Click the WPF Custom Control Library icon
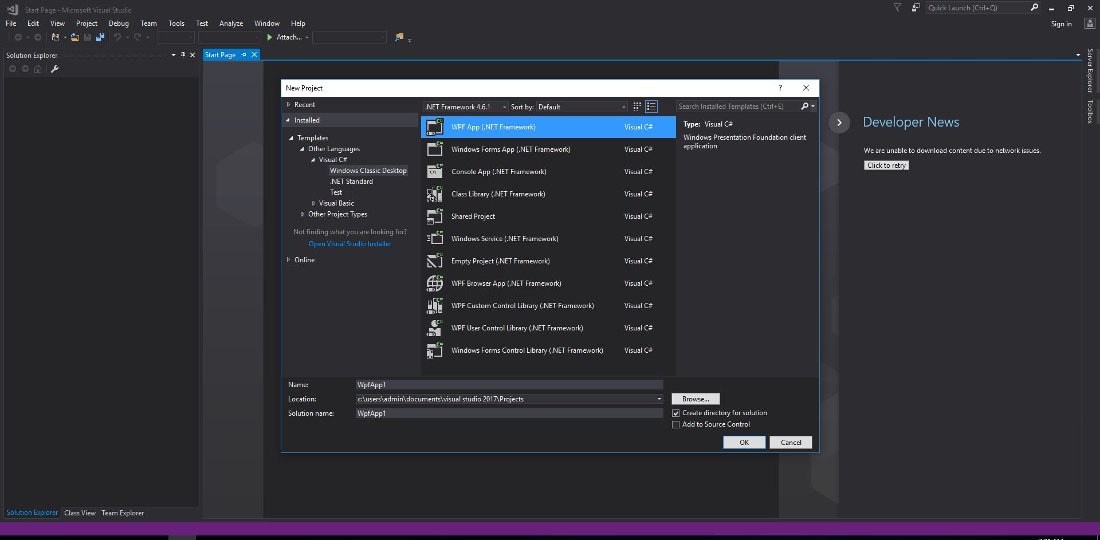Image resolution: width=1100 pixels, height=540 pixels. (x=435, y=306)
